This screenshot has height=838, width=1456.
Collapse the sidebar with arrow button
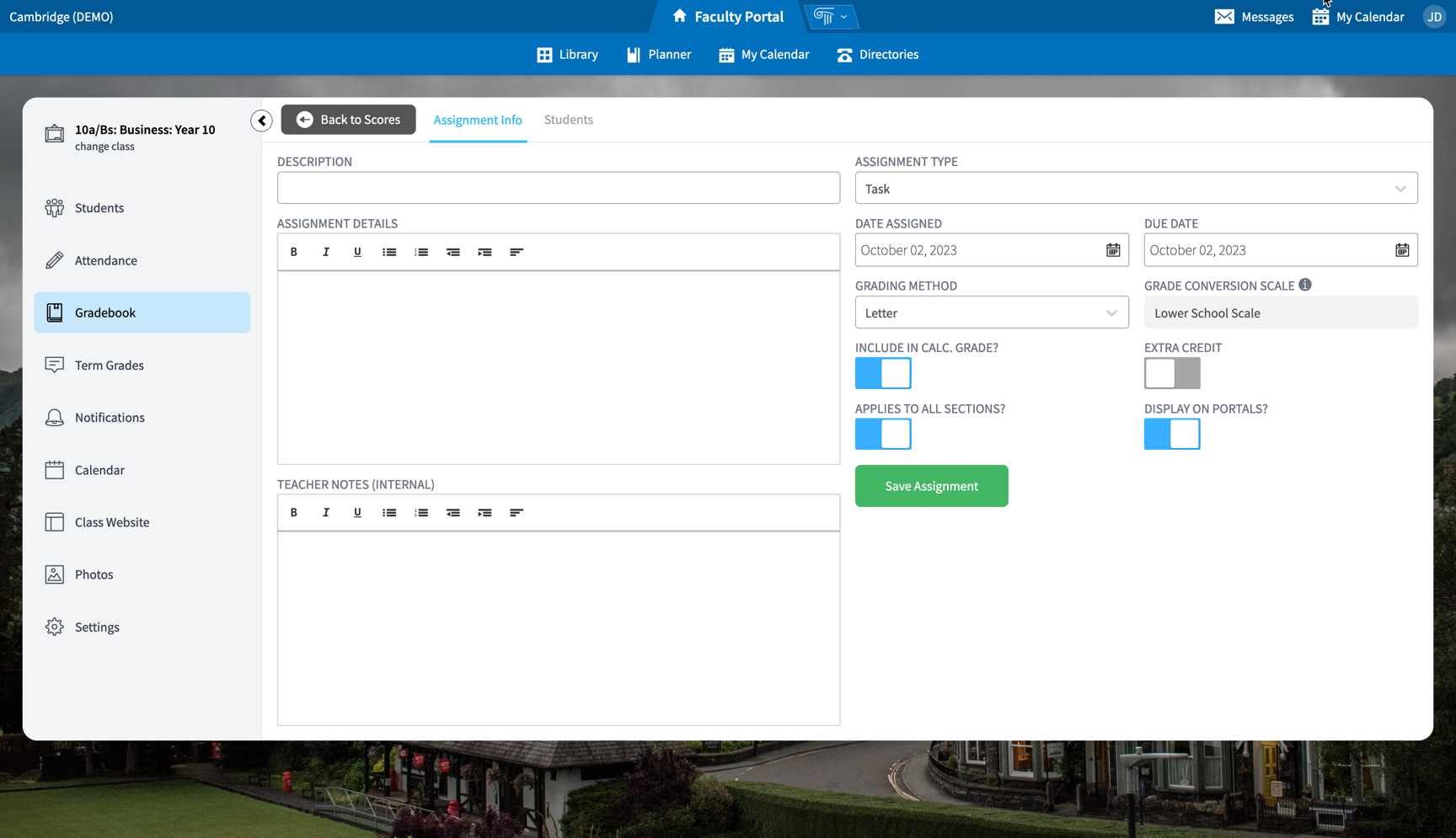pyautogui.click(x=262, y=120)
